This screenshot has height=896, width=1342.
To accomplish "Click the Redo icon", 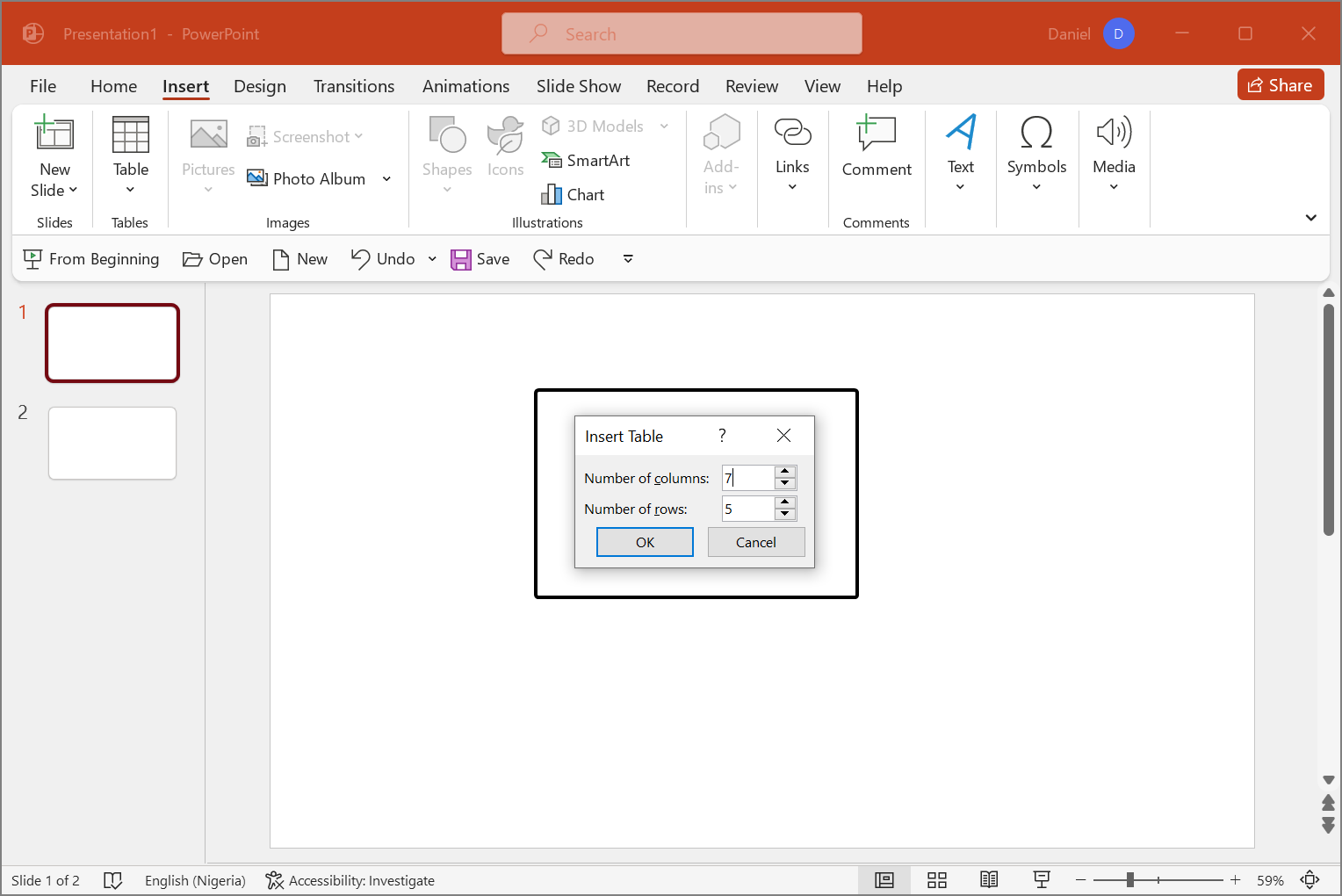I will (543, 259).
